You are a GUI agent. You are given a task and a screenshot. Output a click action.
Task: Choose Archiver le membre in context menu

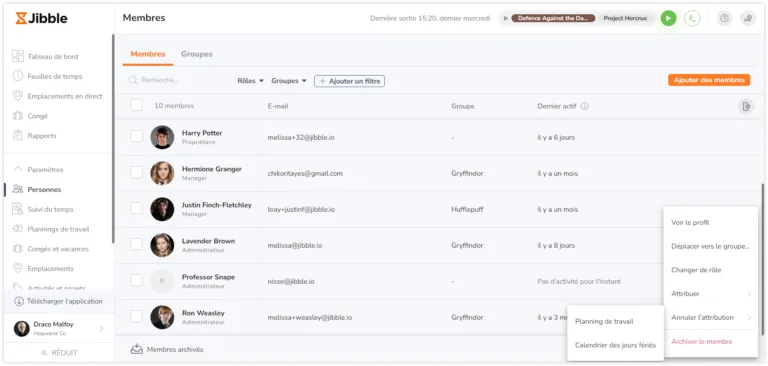701,342
